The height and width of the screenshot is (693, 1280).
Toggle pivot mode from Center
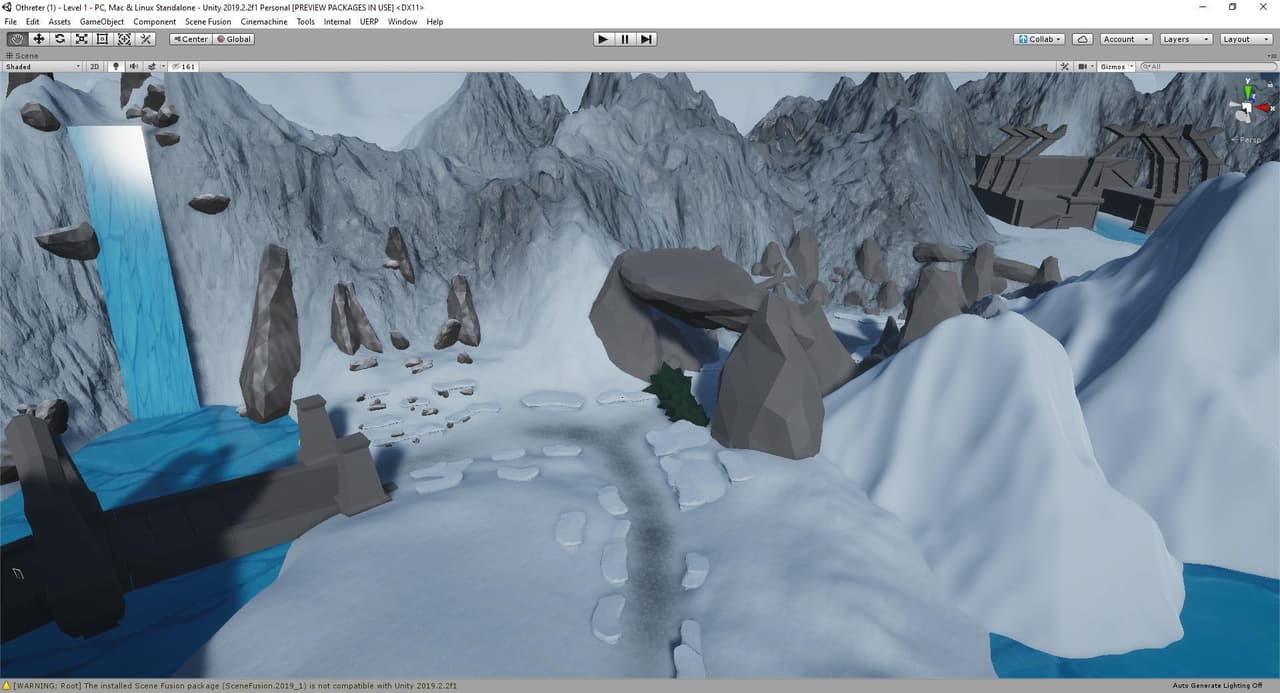tap(190, 39)
